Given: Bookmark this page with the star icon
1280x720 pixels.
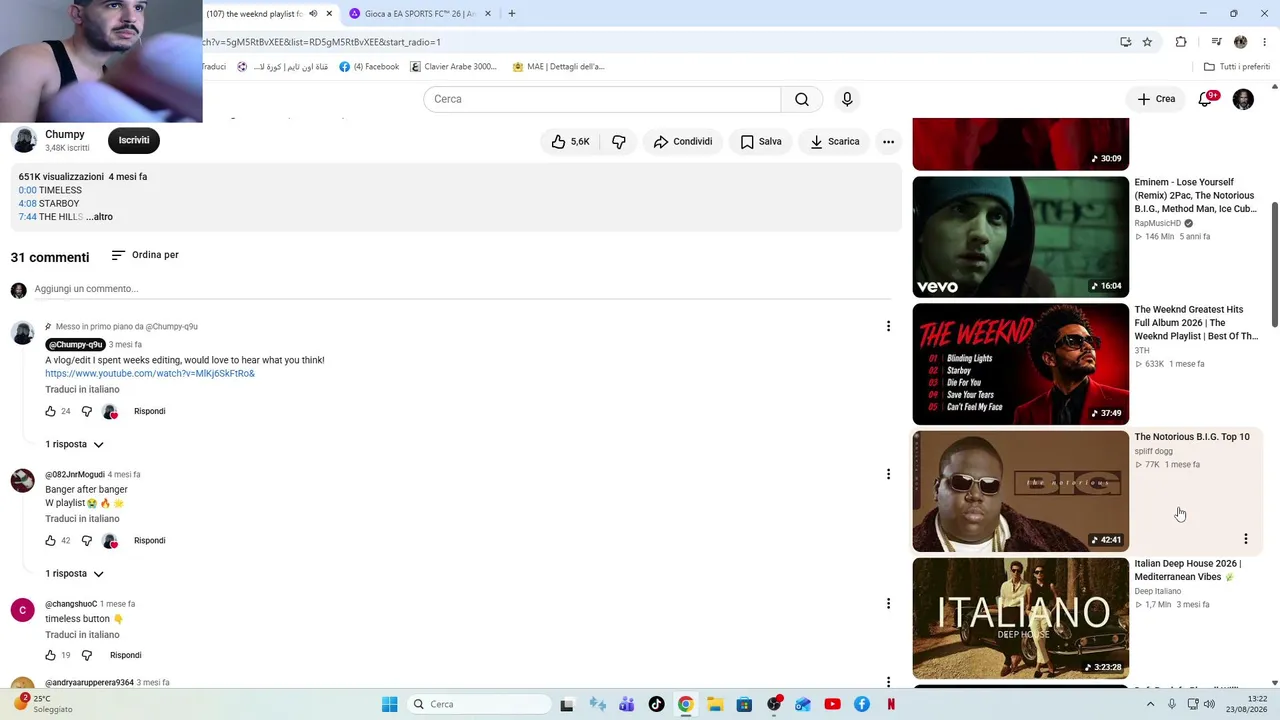Looking at the screenshot, I should coord(1147,42).
